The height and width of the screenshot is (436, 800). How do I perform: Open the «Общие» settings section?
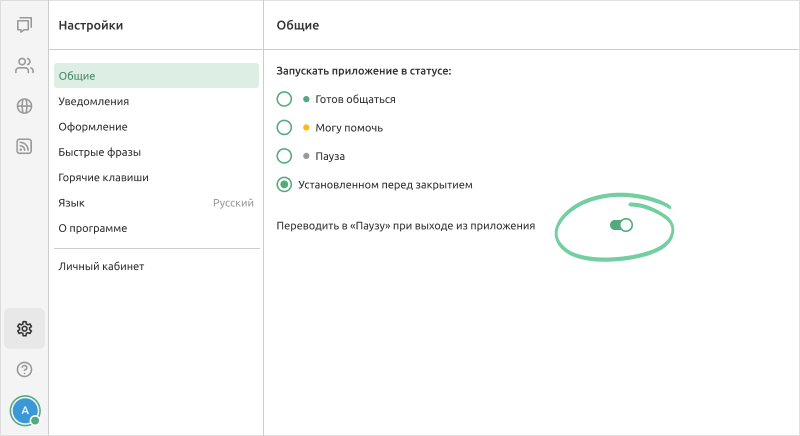click(156, 76)
